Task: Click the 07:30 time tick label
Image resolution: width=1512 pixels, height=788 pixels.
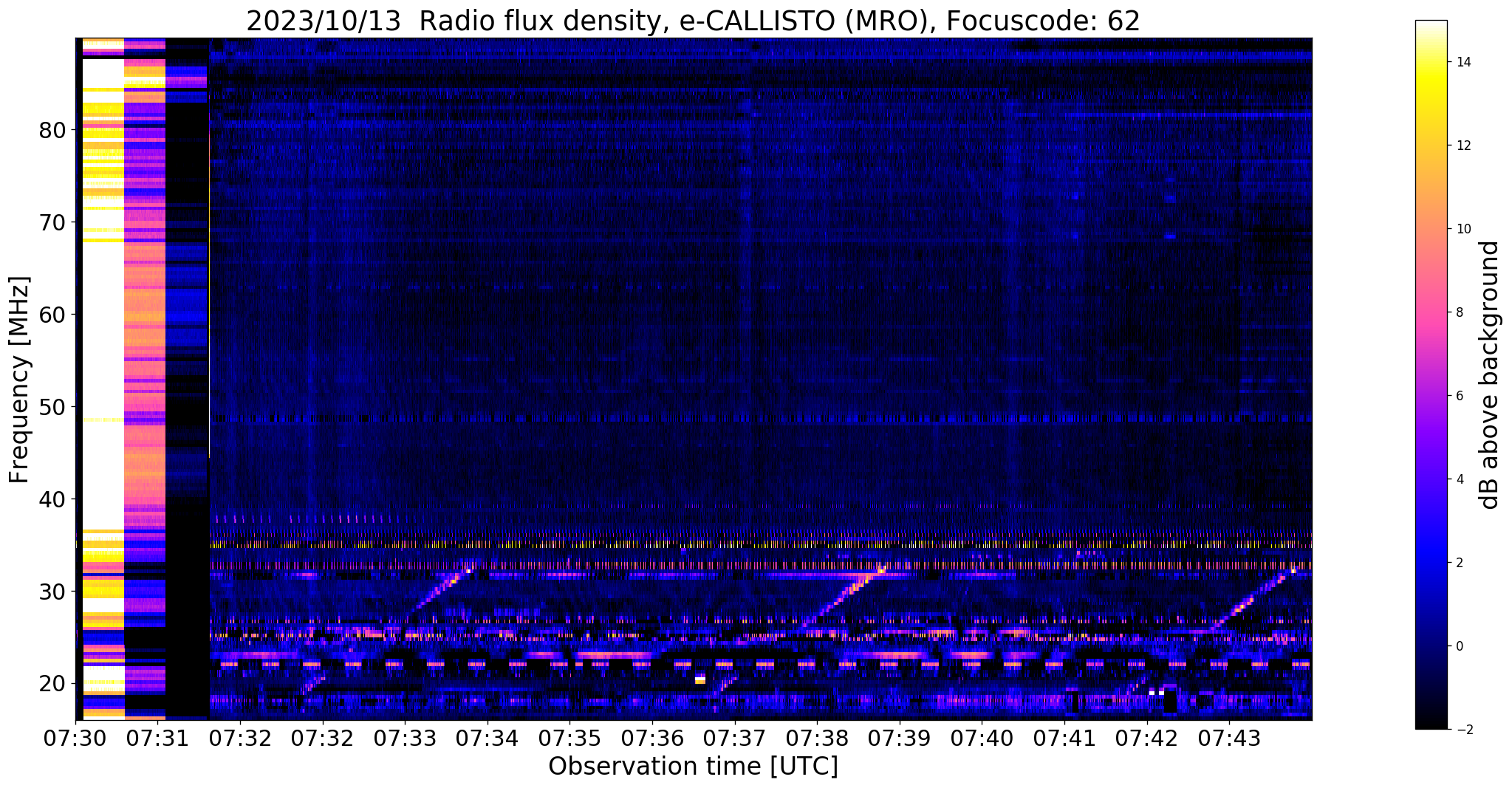Action: click(75, 738)
